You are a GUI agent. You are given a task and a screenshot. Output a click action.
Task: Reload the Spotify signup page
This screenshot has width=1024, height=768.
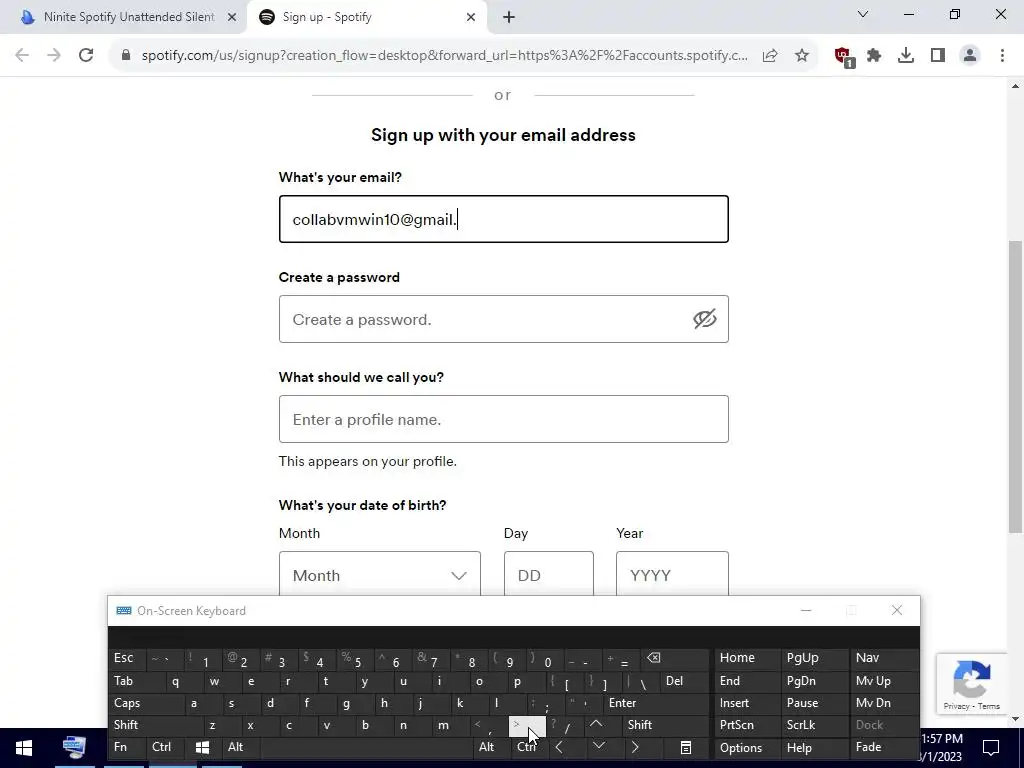click(86, 56)
